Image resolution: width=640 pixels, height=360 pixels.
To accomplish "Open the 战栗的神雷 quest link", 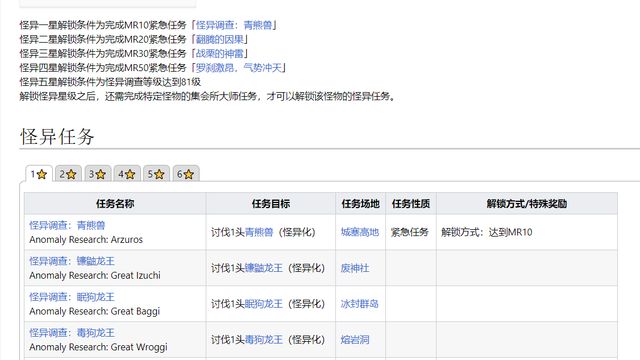I will click(x=220, y=53).
